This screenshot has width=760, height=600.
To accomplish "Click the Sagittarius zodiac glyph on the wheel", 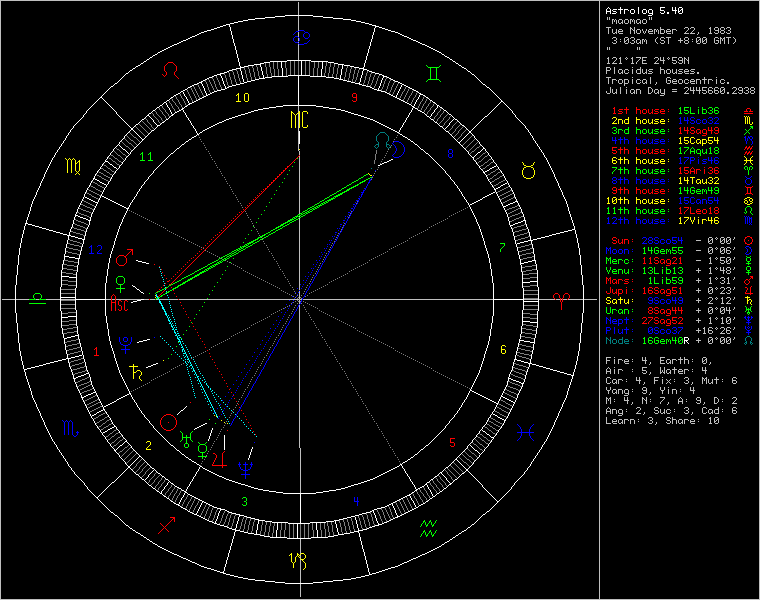I will 166,525.
